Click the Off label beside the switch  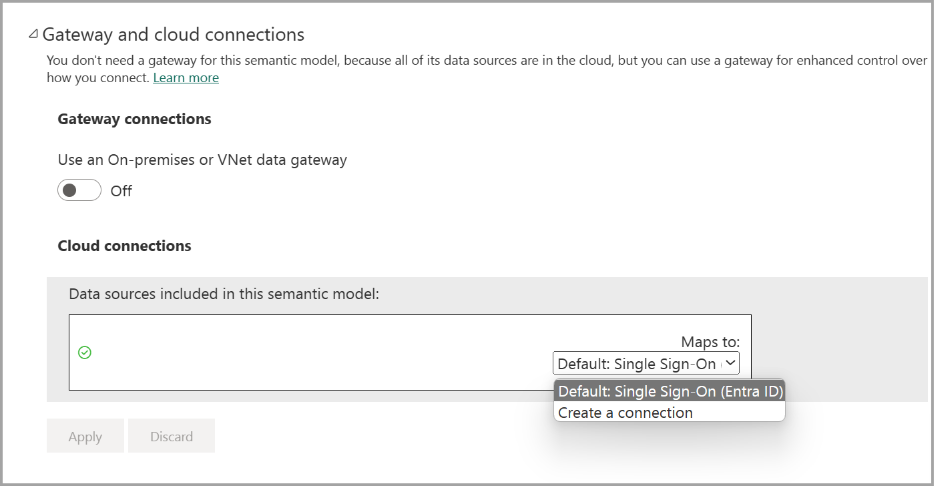pyautogui.click(x=121, y=190)
